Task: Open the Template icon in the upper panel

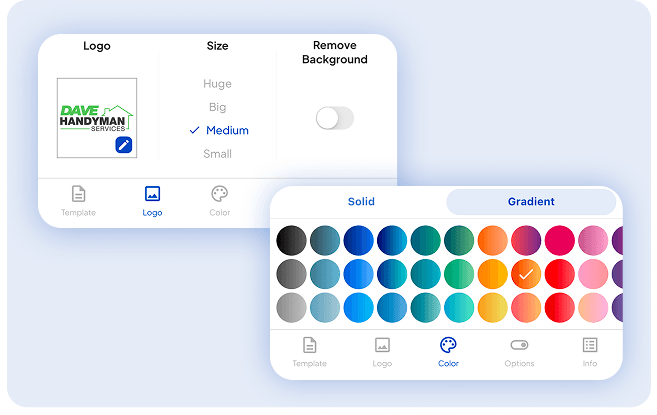Action: (78, 194)
